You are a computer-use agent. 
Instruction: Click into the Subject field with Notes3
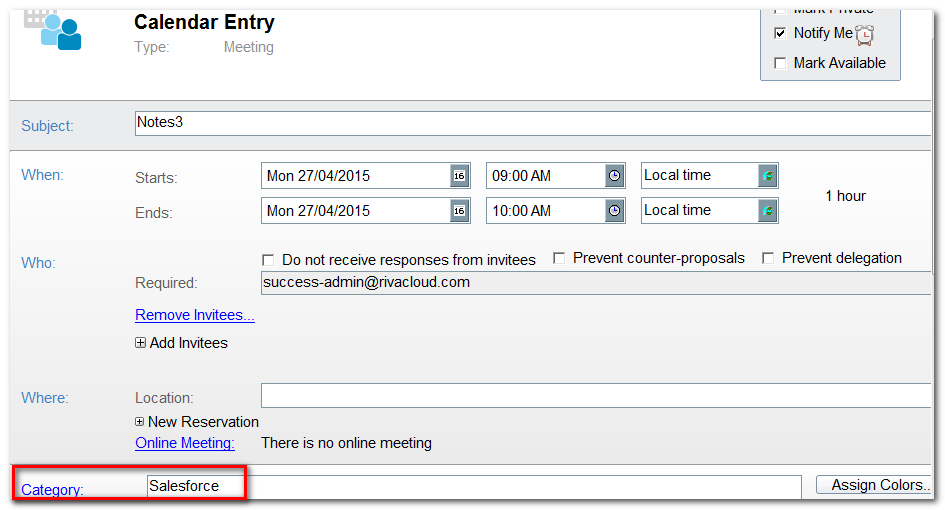click(x=533, y=123)
